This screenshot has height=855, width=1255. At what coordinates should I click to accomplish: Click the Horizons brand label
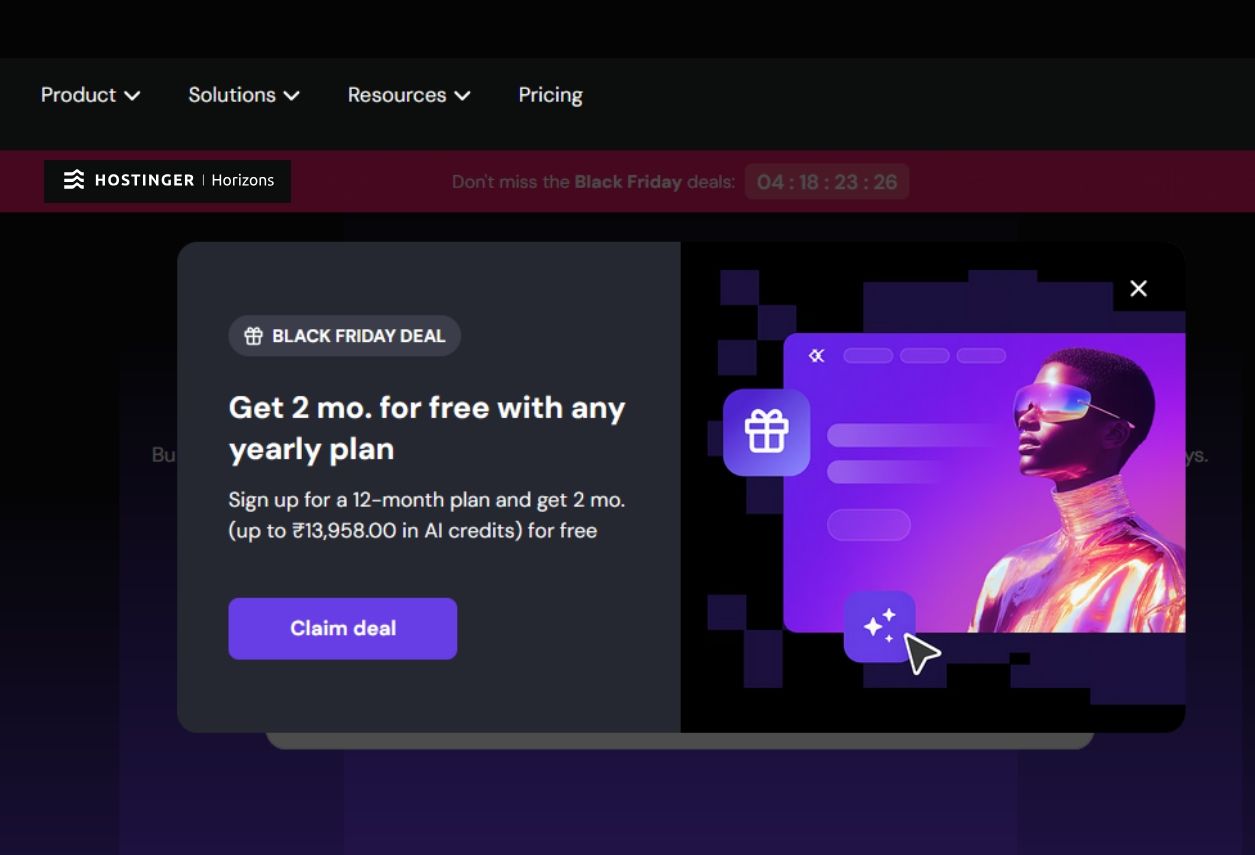[x=242, y=180]
